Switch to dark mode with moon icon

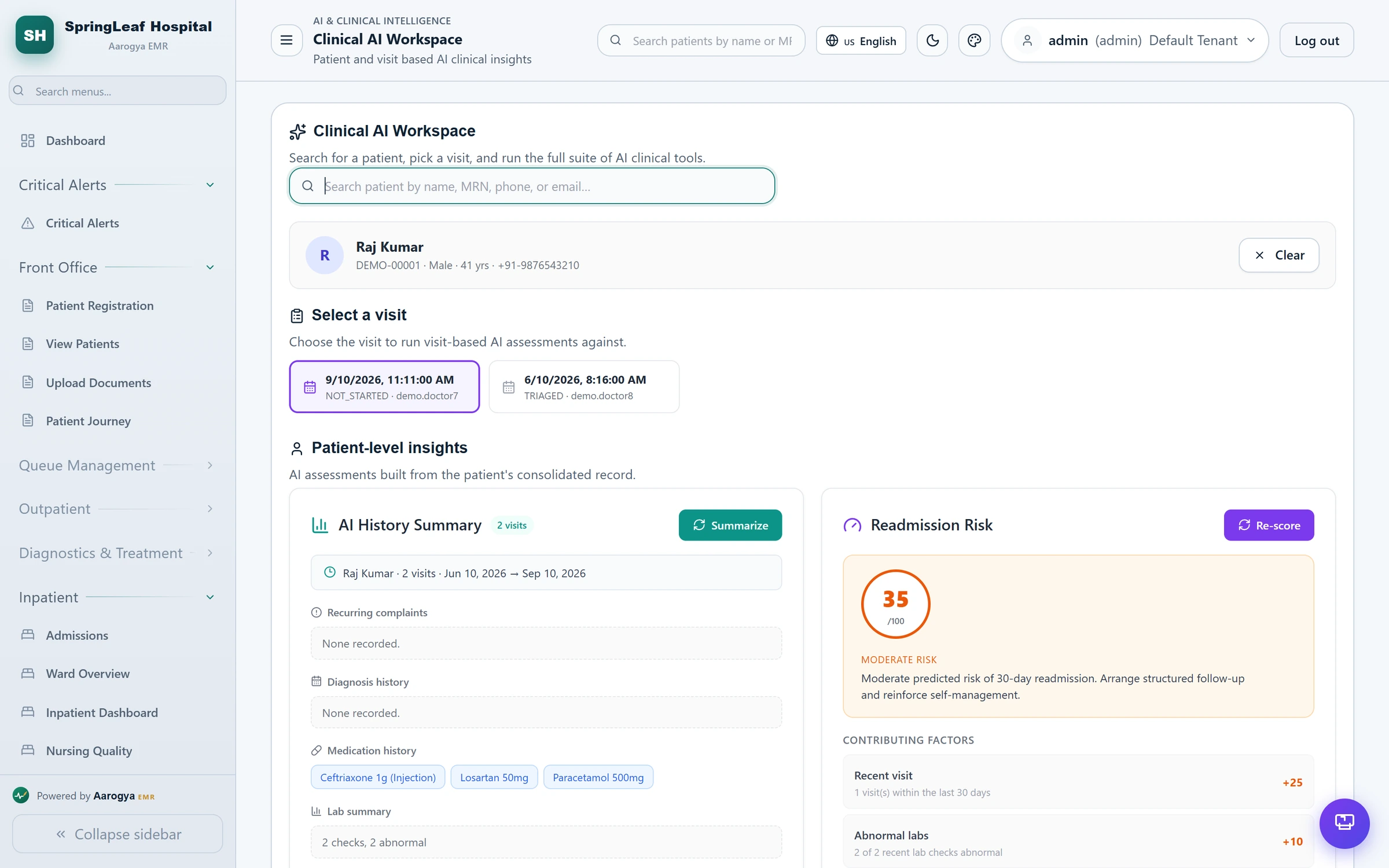(932, 40)
